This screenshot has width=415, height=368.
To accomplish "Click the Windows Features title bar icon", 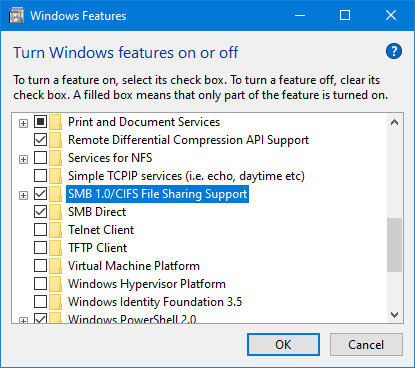I will pos(16,16).
